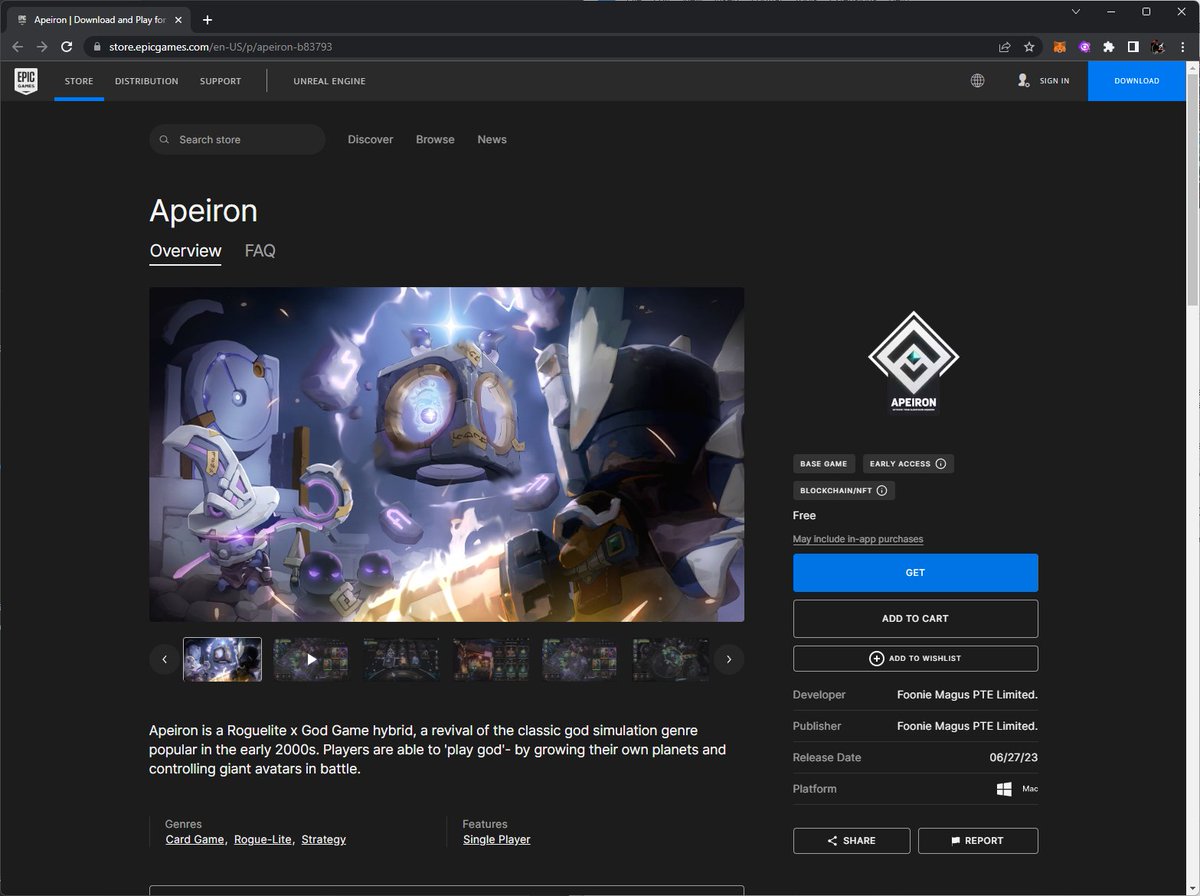Play the video thumbnail with play icon
This screenshot has width=1200, height=896.
click(312, 659)
